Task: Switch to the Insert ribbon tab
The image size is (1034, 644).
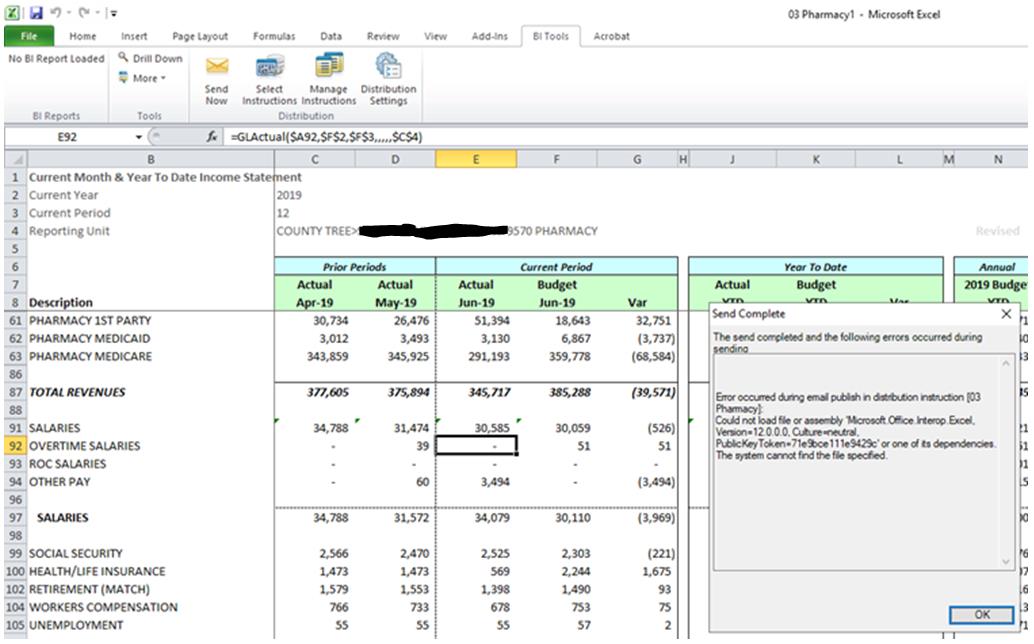Action: coord(134,36)
